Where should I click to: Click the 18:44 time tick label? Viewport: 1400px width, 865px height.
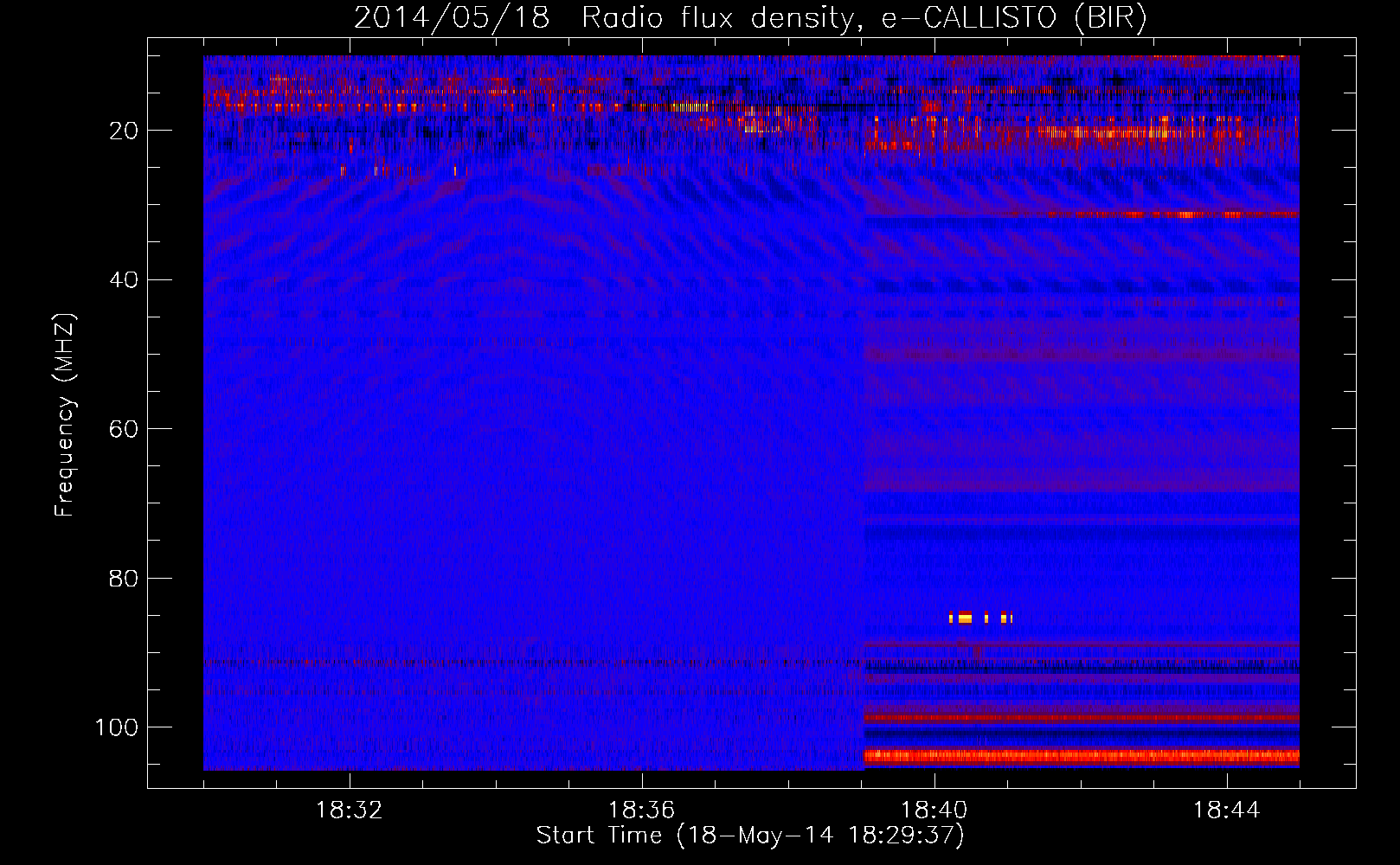tap(1226, 811)
